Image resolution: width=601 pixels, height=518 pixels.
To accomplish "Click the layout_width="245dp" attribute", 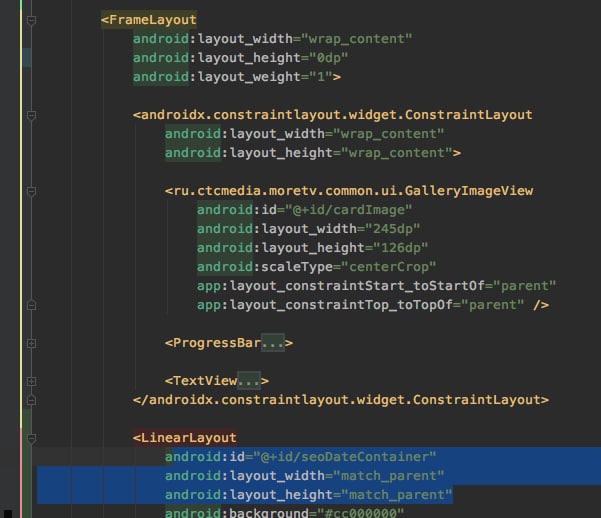I will pyautogui.click(x=309, y=229).
